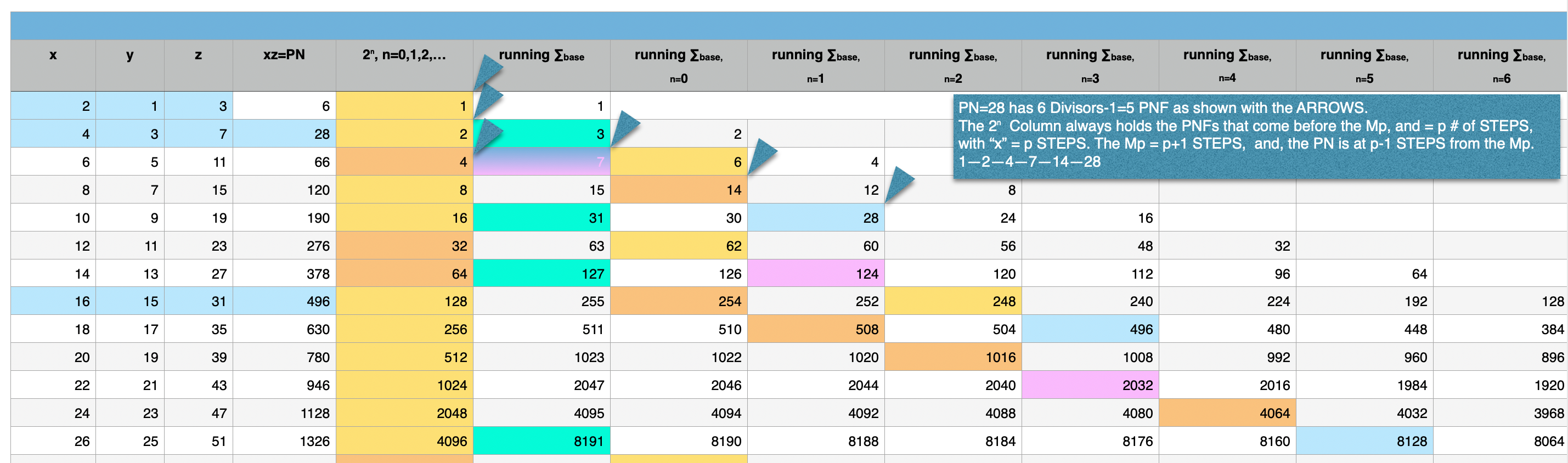The width and height of the screenshot is (1568, 463).
Task: Select the green cell containing 8191
Action: click(541, 441)
